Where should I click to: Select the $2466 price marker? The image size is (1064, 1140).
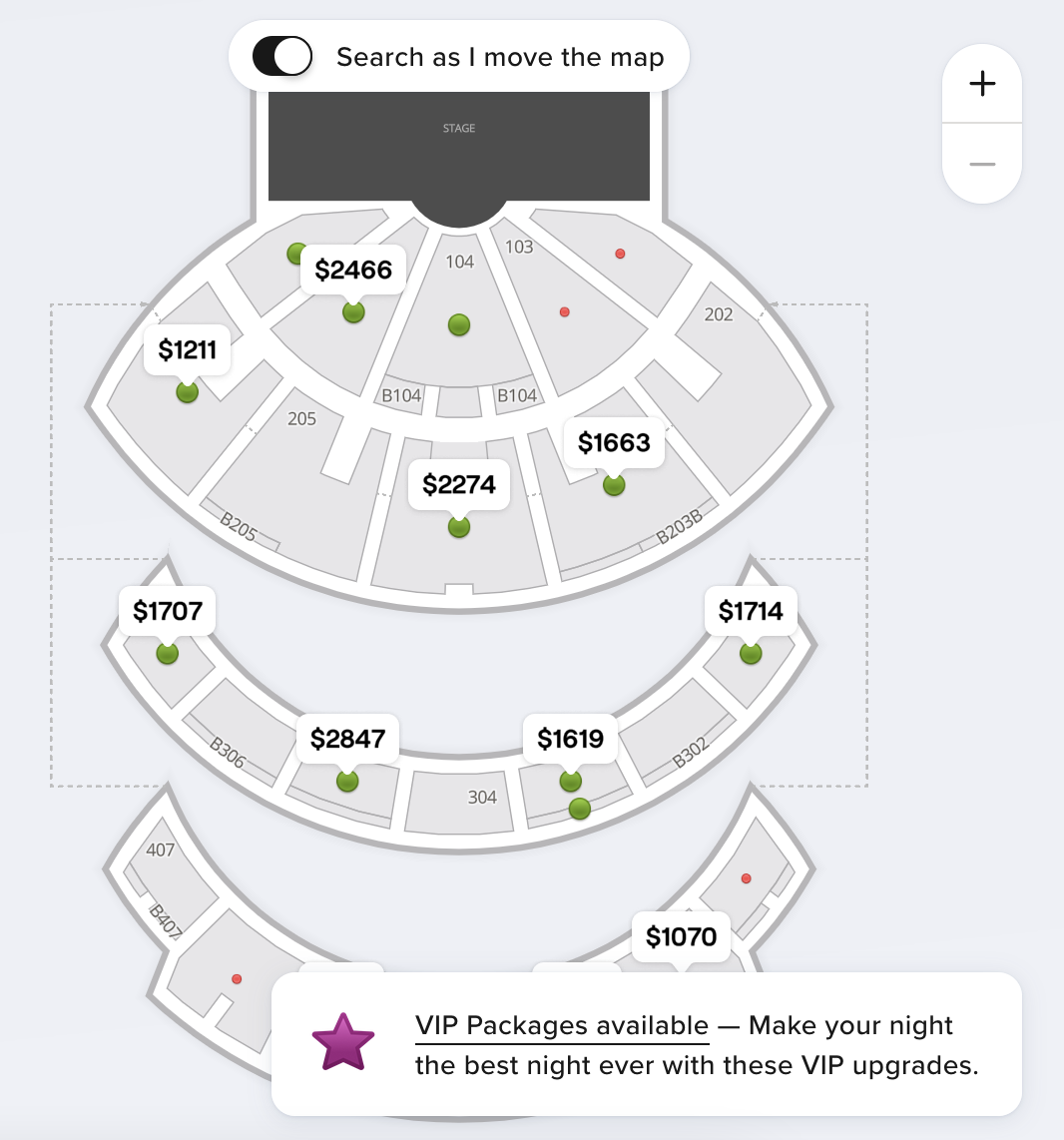click(353, 270)
